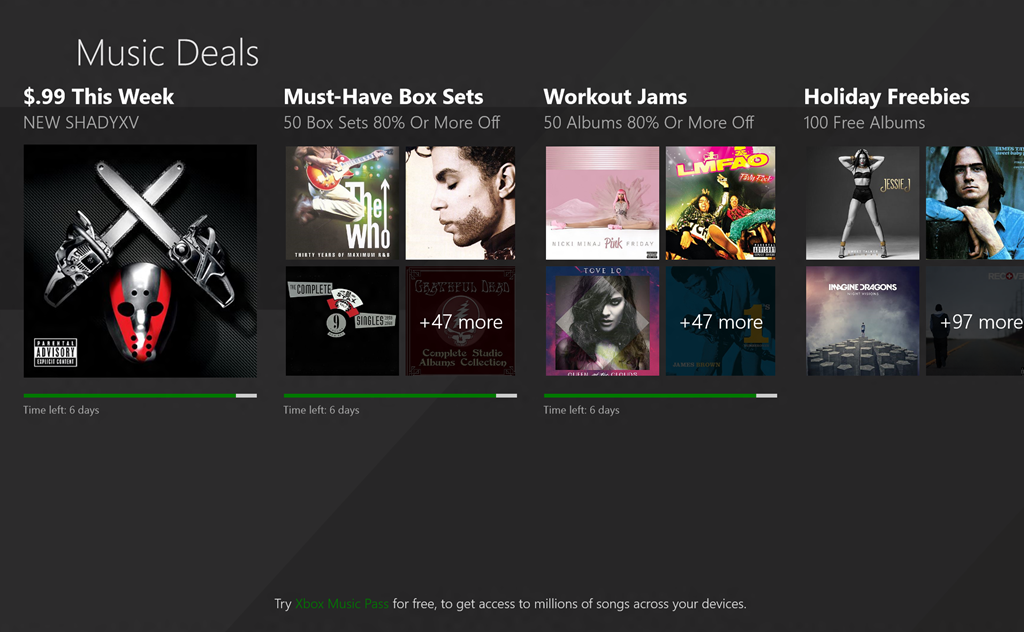This screenshot has width=1024, height=632.
Task: Click Time left 6 days under SHADYXV
Action: click(61, 410)
